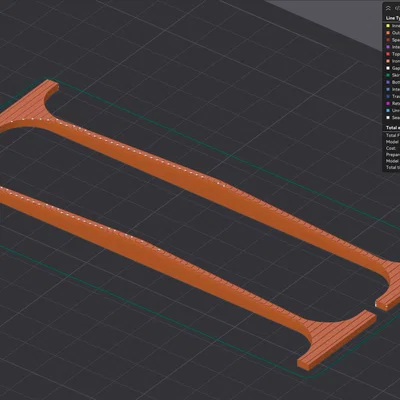This screenshot has width=400, height=400.
Task: Expand the Total estimation section header
Action: click(x=393, y=128)
